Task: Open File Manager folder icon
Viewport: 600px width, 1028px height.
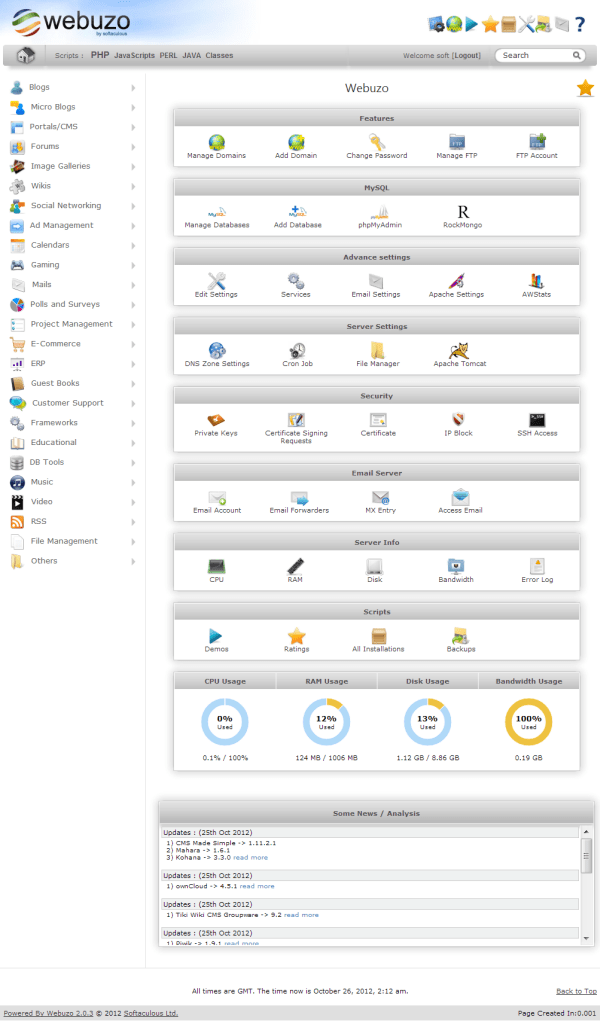Action: (x=378, y=350)
